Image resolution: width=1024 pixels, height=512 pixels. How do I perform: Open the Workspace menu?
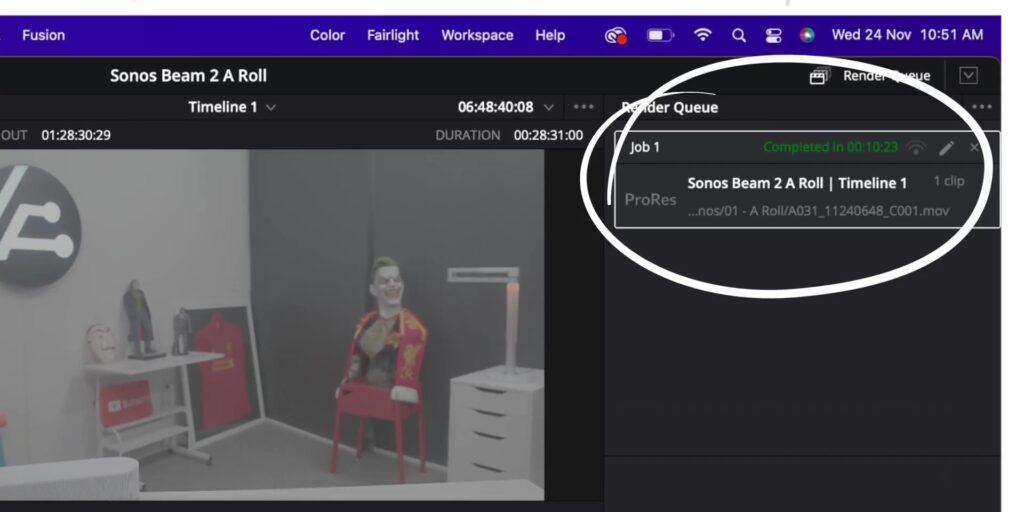point(477,35)
